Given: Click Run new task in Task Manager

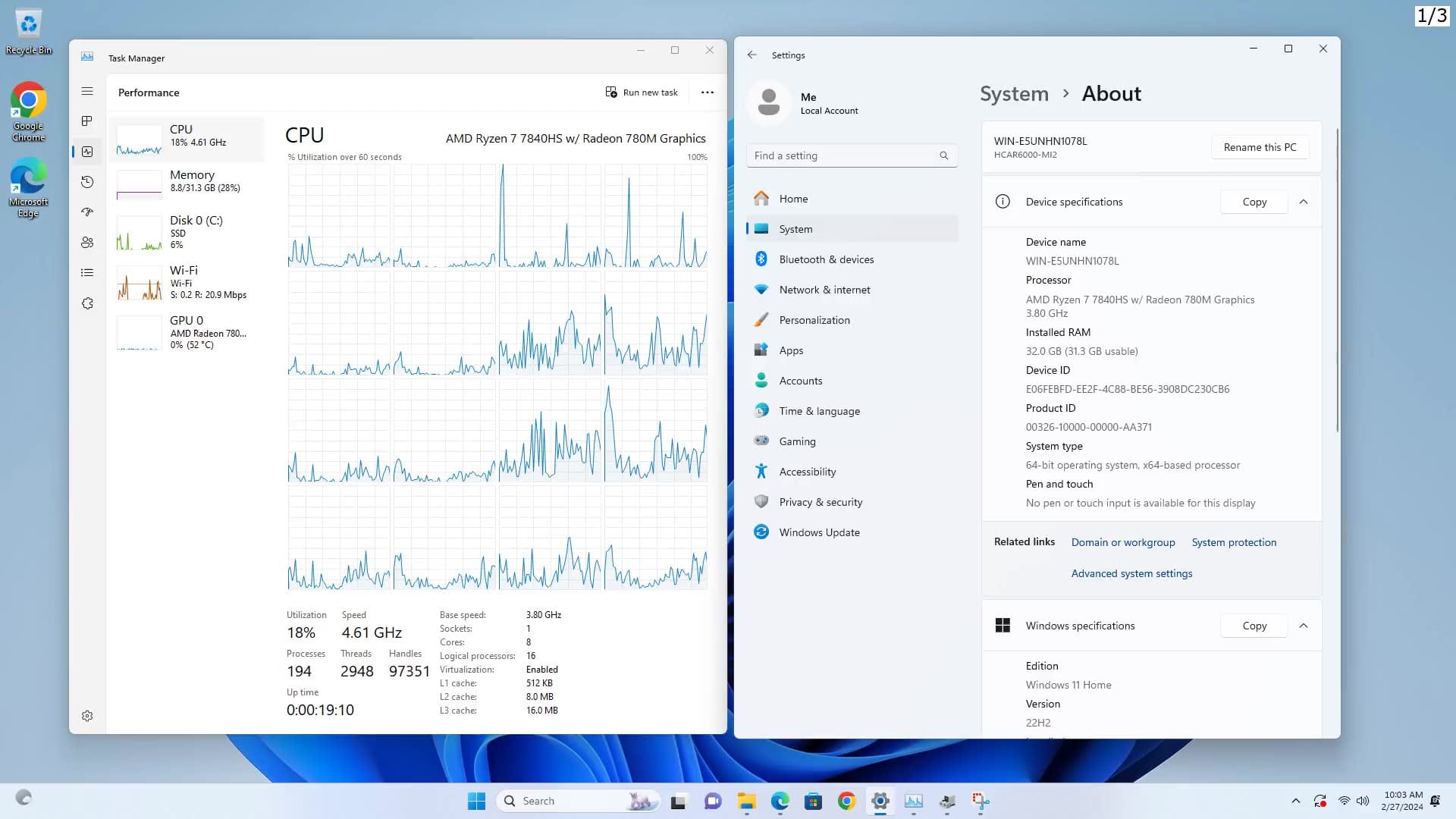Looking at the screenshot, I should (642, 93).
